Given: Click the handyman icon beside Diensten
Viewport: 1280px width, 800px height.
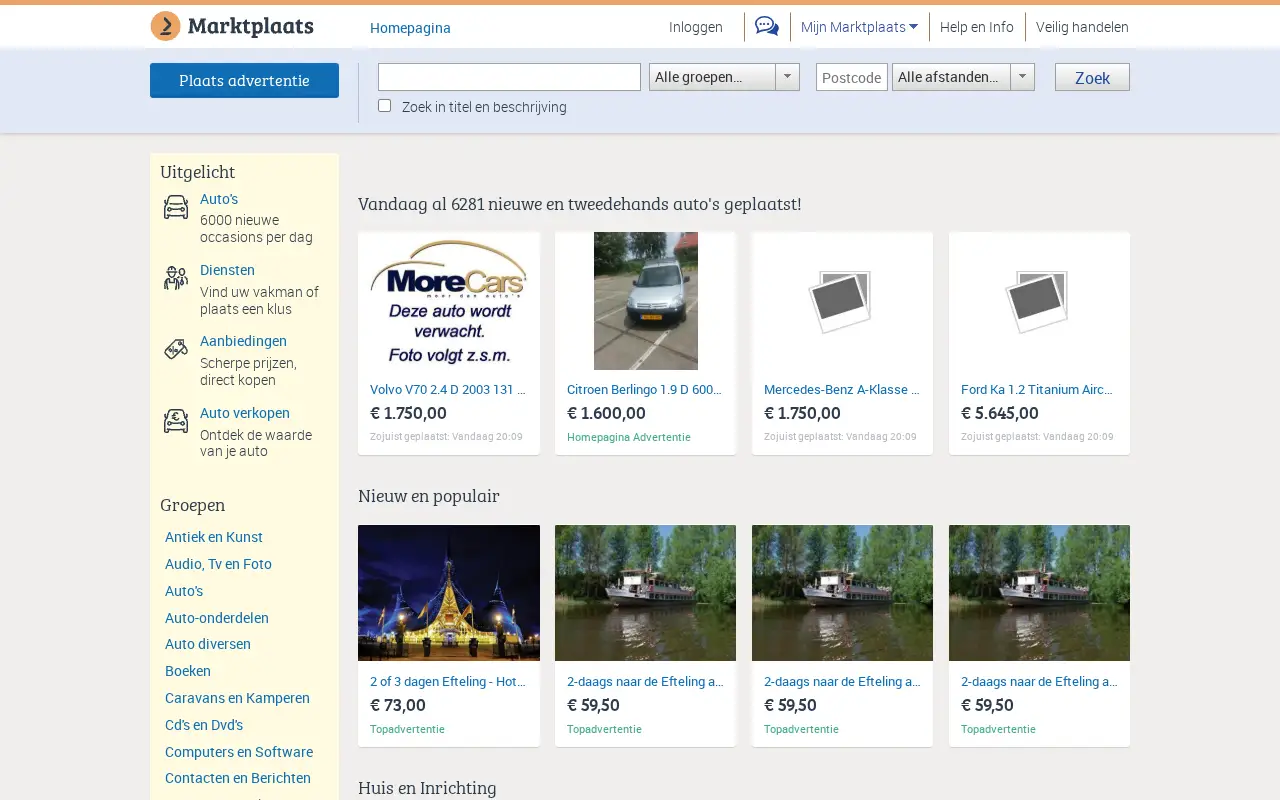Looking at the screenshot, I should pyautogui.click(x=176, y=278).
